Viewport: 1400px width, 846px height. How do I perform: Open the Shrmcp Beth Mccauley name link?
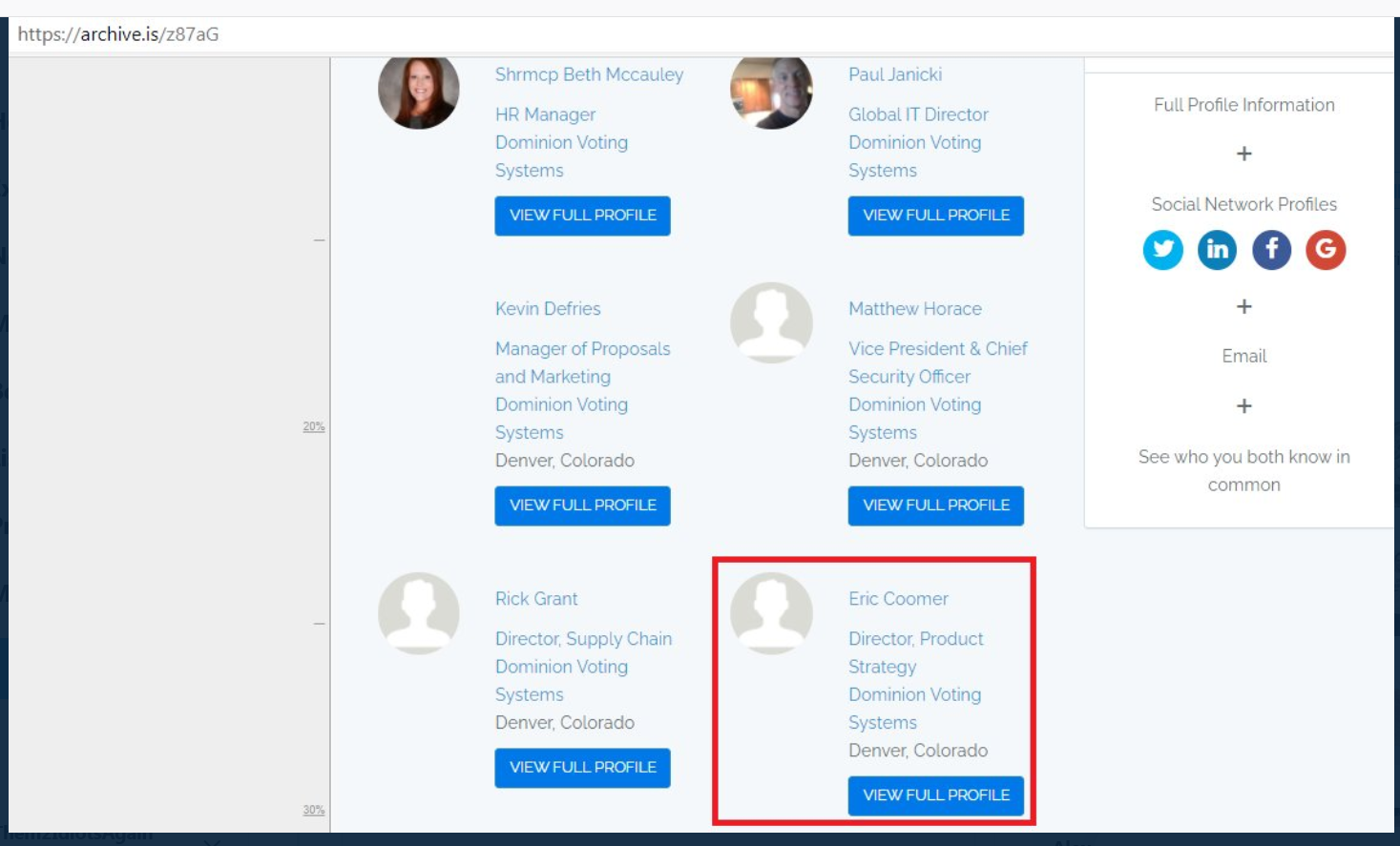[589, 74]
